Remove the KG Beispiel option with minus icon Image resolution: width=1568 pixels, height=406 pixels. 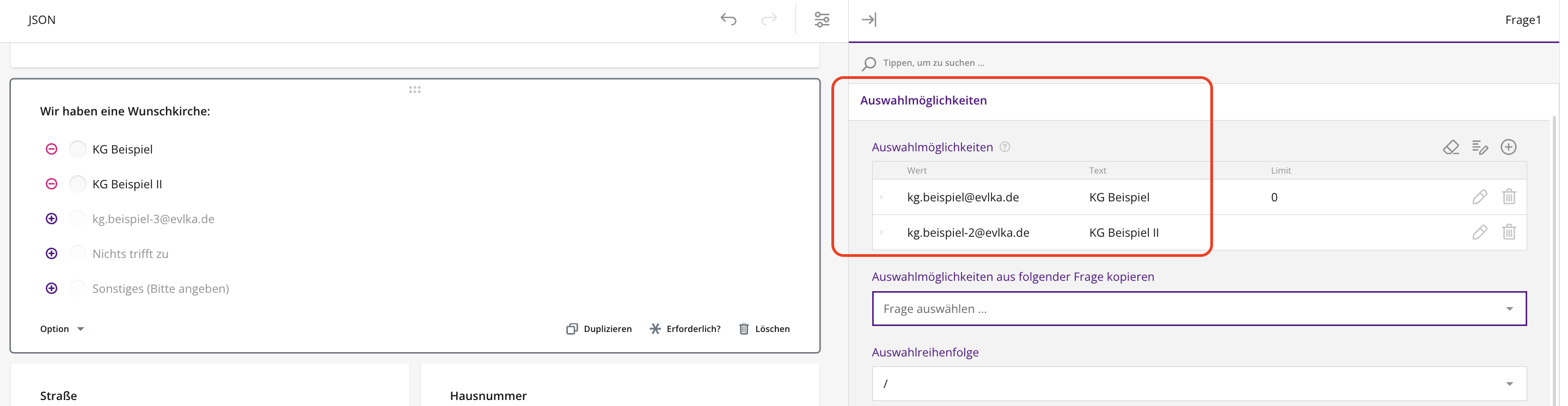[x=52, y=149]
